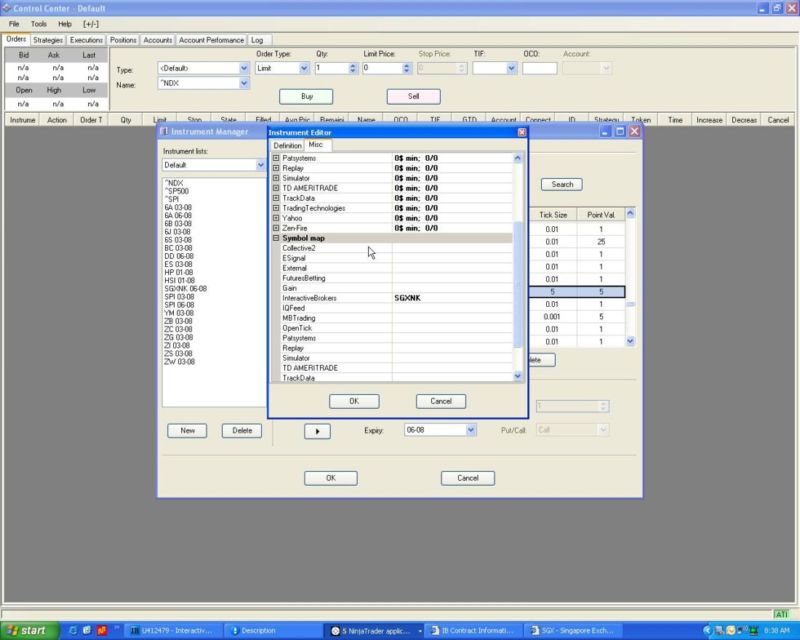
Task: Open the instrument Type dropdown
Action: click(243, 68)
